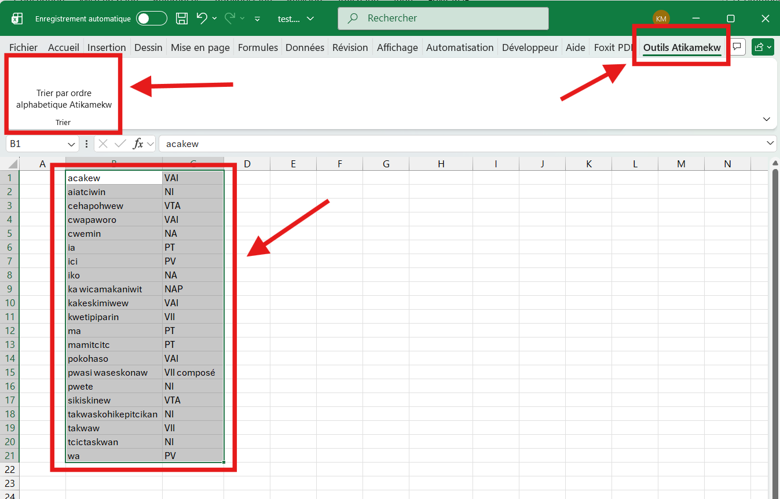The width and height of the screenshot is (780, 499).
Task: Click the Save floppy disk icon
Action: click(x=182, y=18)
